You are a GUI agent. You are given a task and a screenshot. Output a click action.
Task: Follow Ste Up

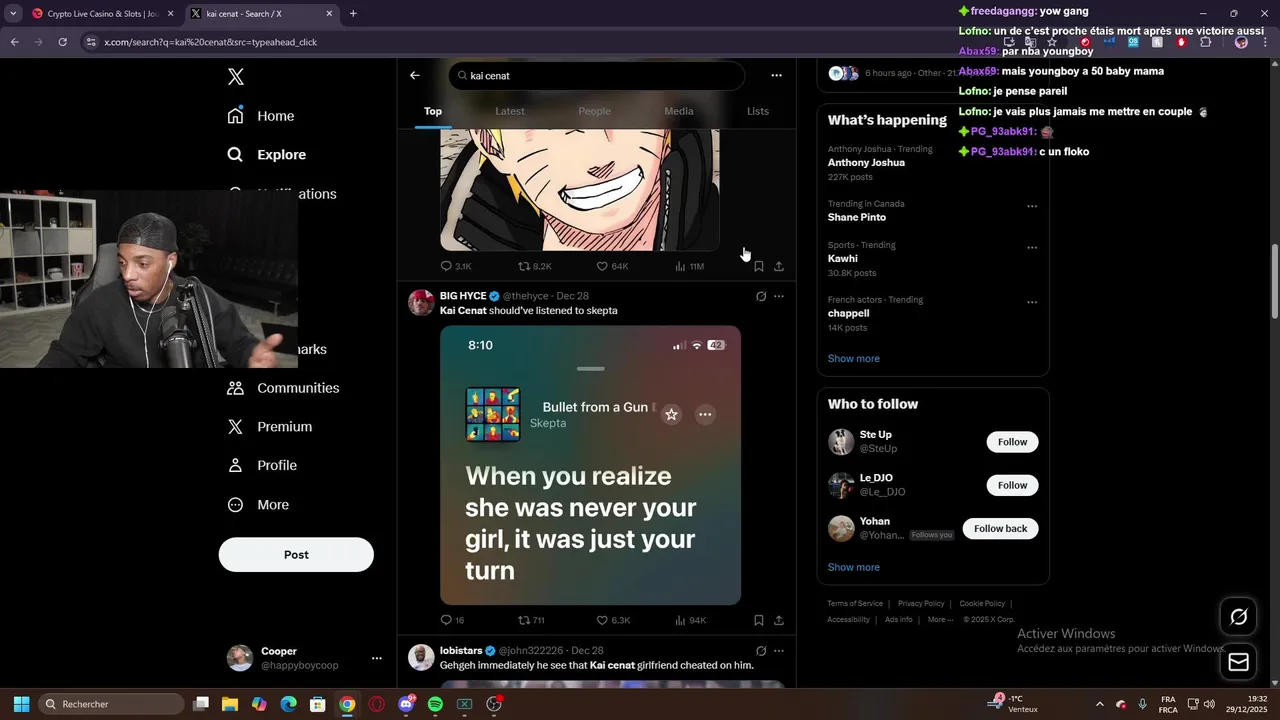1012,442
